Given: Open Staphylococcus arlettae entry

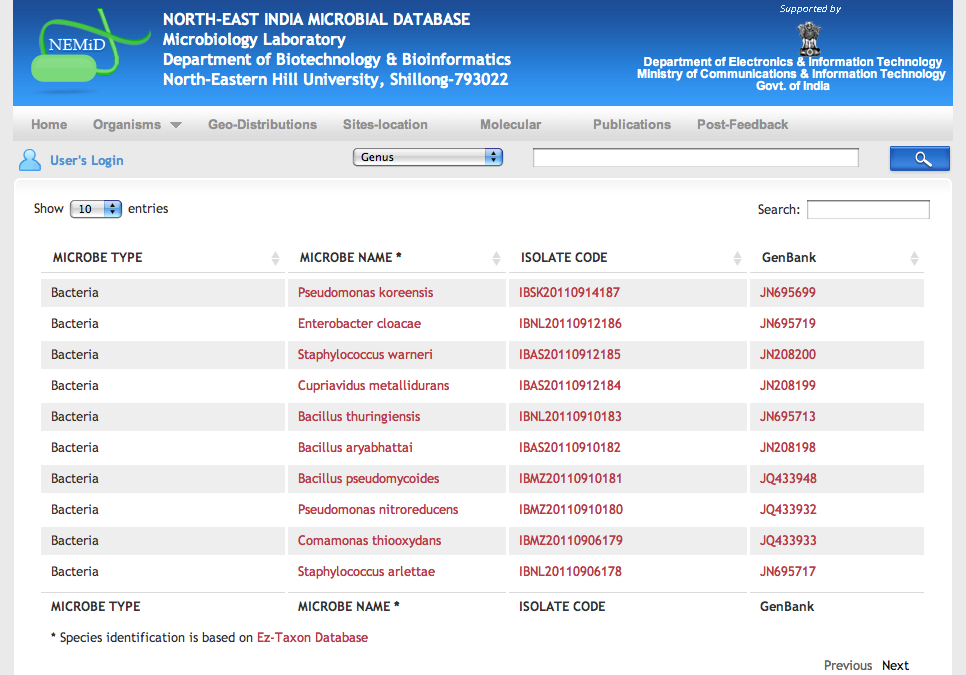Looking at the screenshot, I should [x=366, y=572].
